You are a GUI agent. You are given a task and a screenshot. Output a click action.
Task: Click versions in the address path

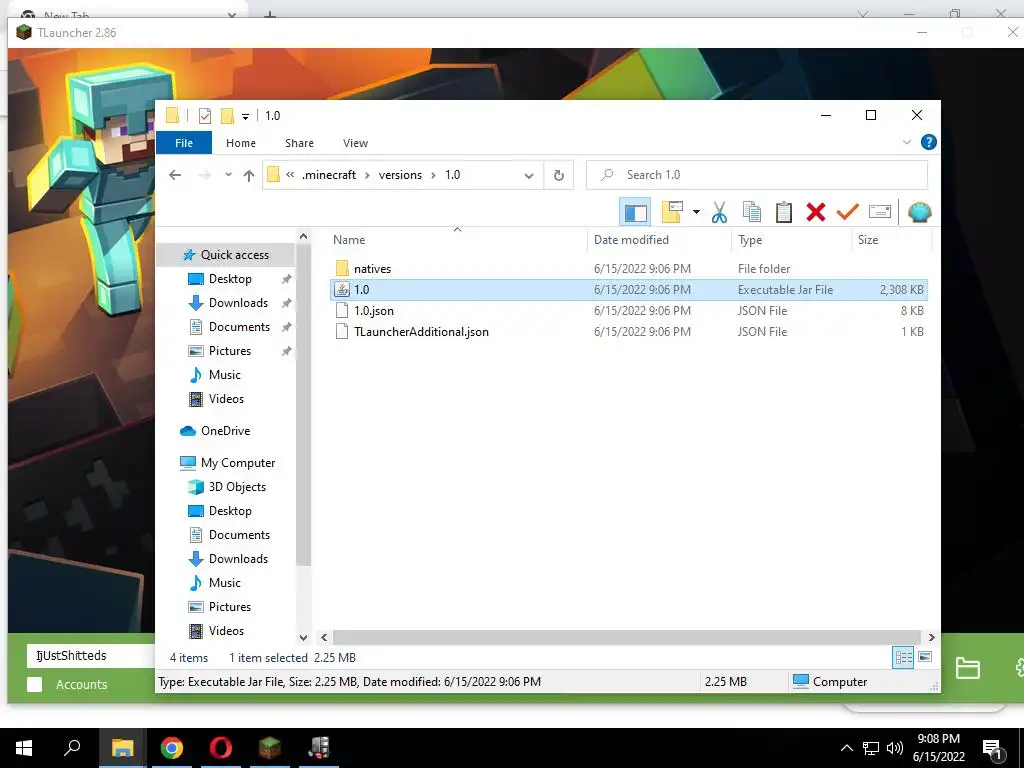(x=400, y=175)
